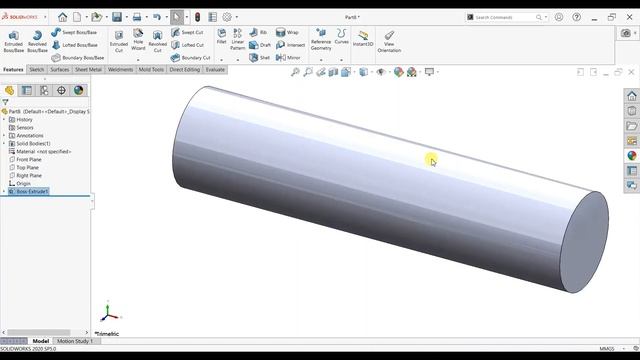
Task: Open the Linear Pattern dropdown arrow
Action: pos(238,60)
